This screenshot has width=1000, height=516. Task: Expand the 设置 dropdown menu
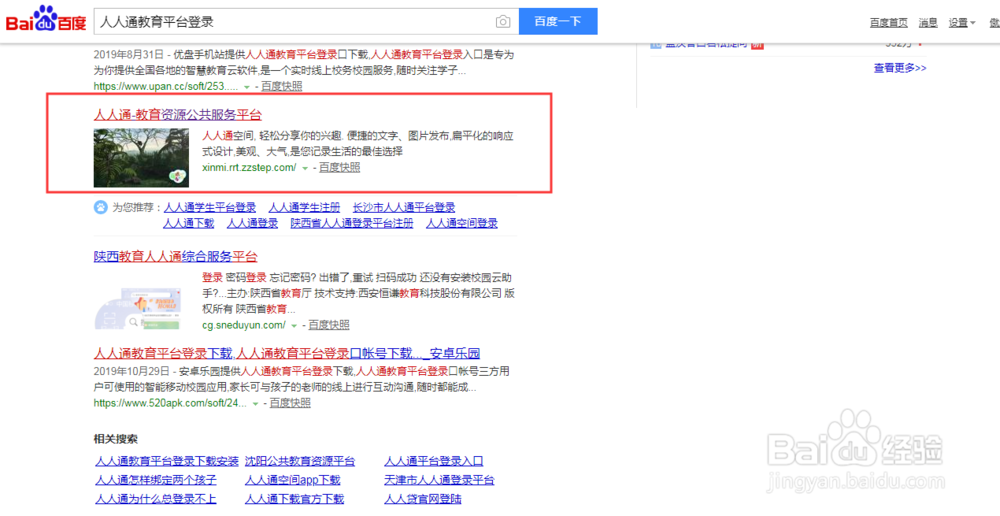962,23
